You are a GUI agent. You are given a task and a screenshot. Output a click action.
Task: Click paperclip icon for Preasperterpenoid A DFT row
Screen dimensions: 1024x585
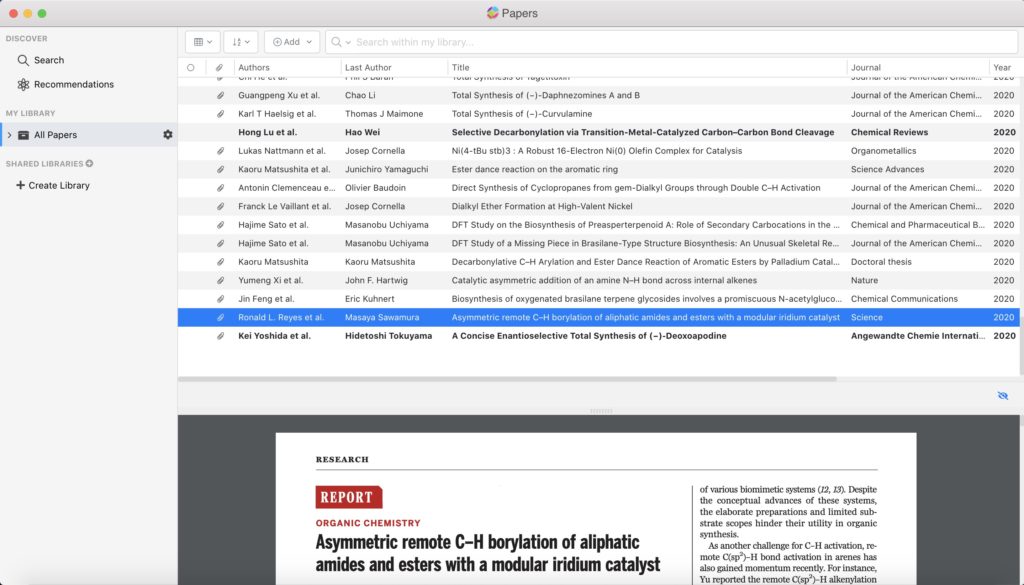[221, 225]
